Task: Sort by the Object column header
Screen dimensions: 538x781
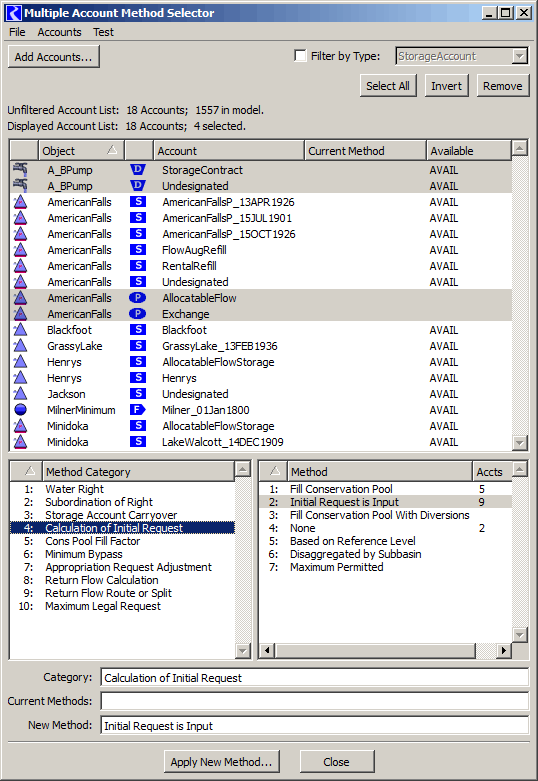Action: [x=81, y=150]
